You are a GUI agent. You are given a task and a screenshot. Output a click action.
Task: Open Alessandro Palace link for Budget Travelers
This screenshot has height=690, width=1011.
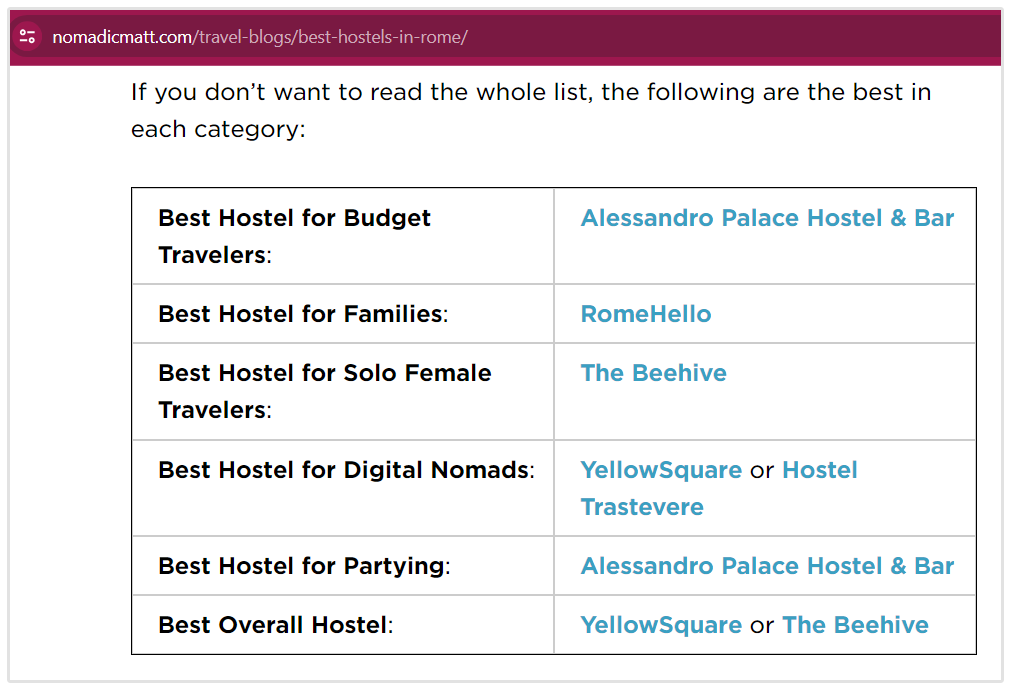[x=767, y=218]
